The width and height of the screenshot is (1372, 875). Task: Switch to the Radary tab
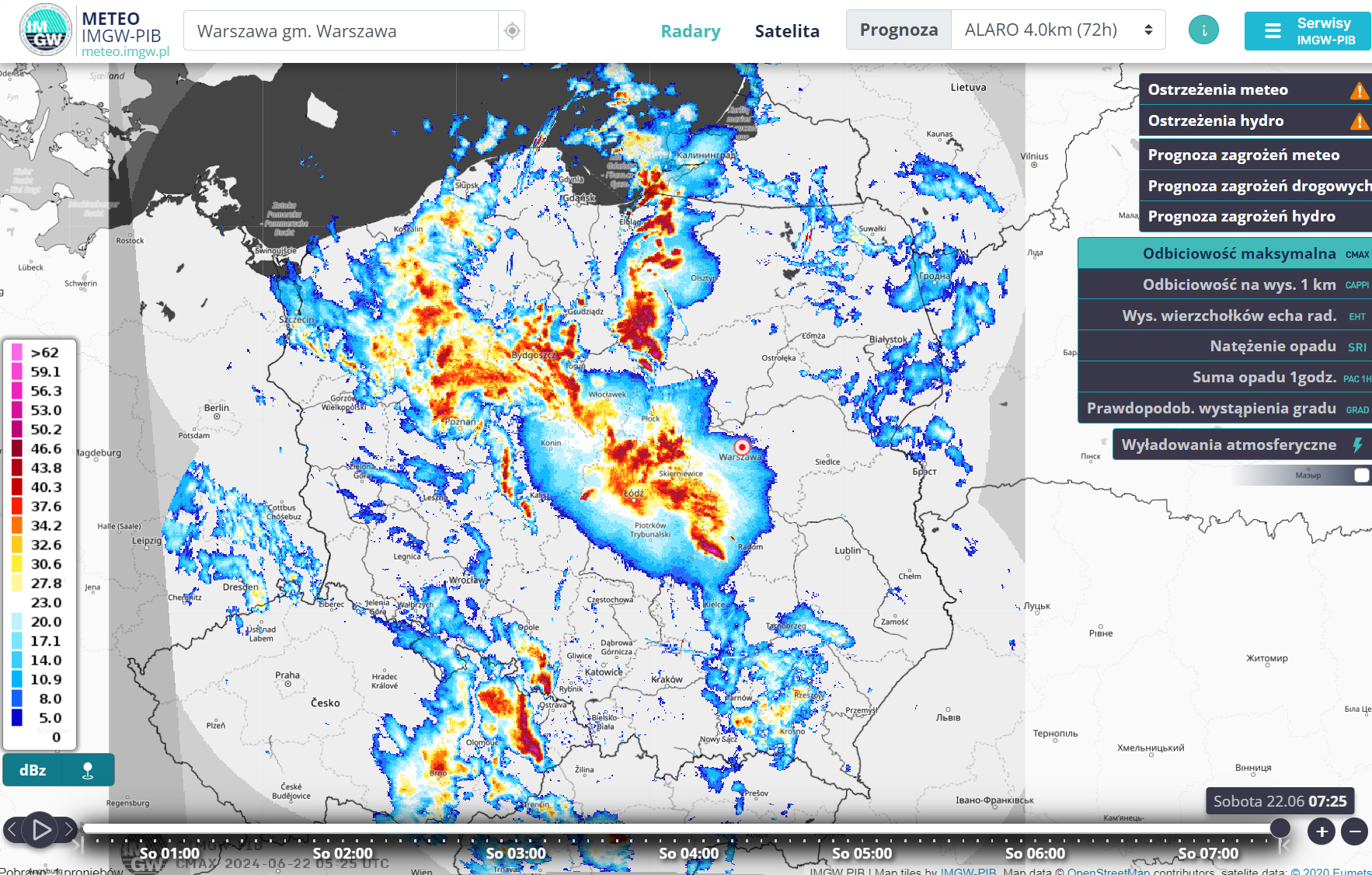coord(691,31)
